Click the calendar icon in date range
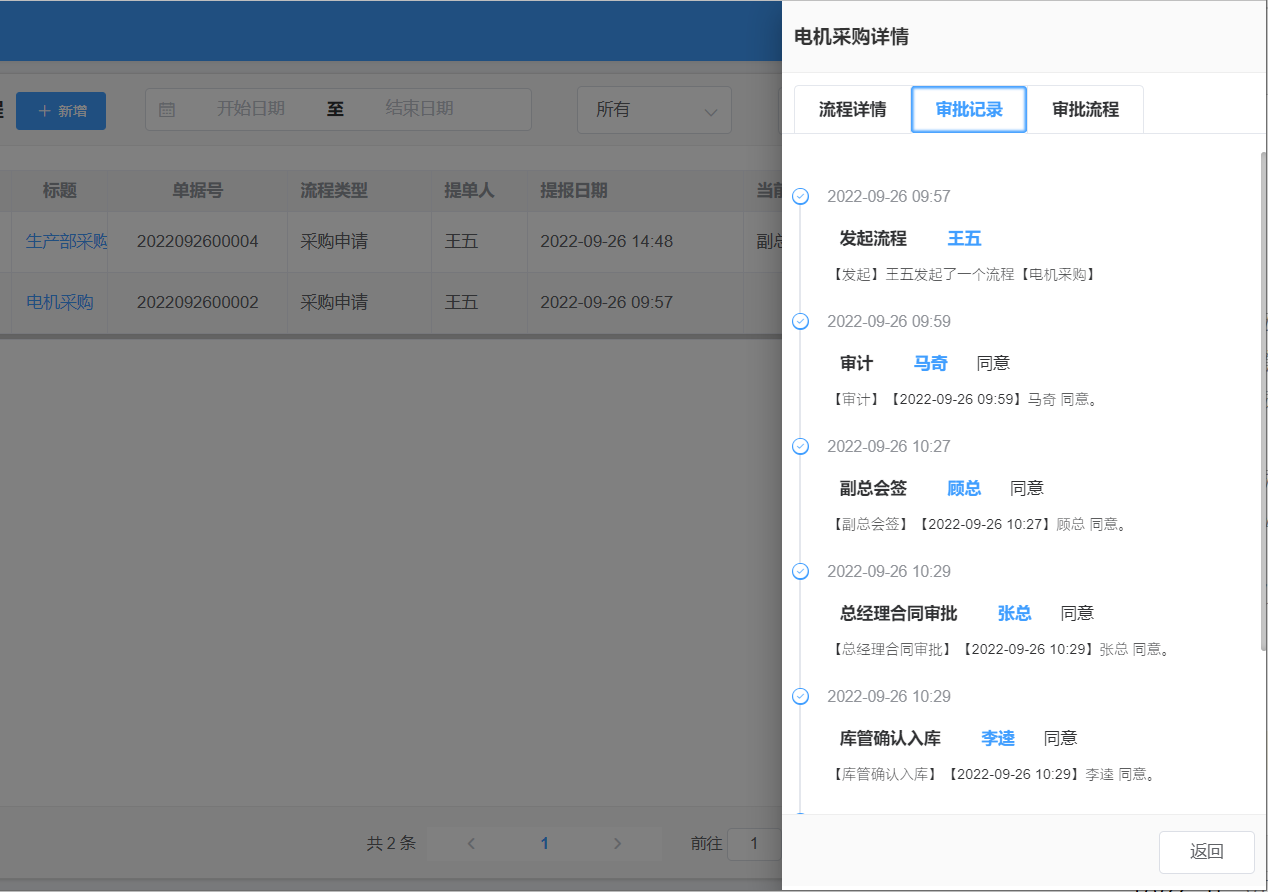This screenshot has width=1268, height=892. point(167,110)
